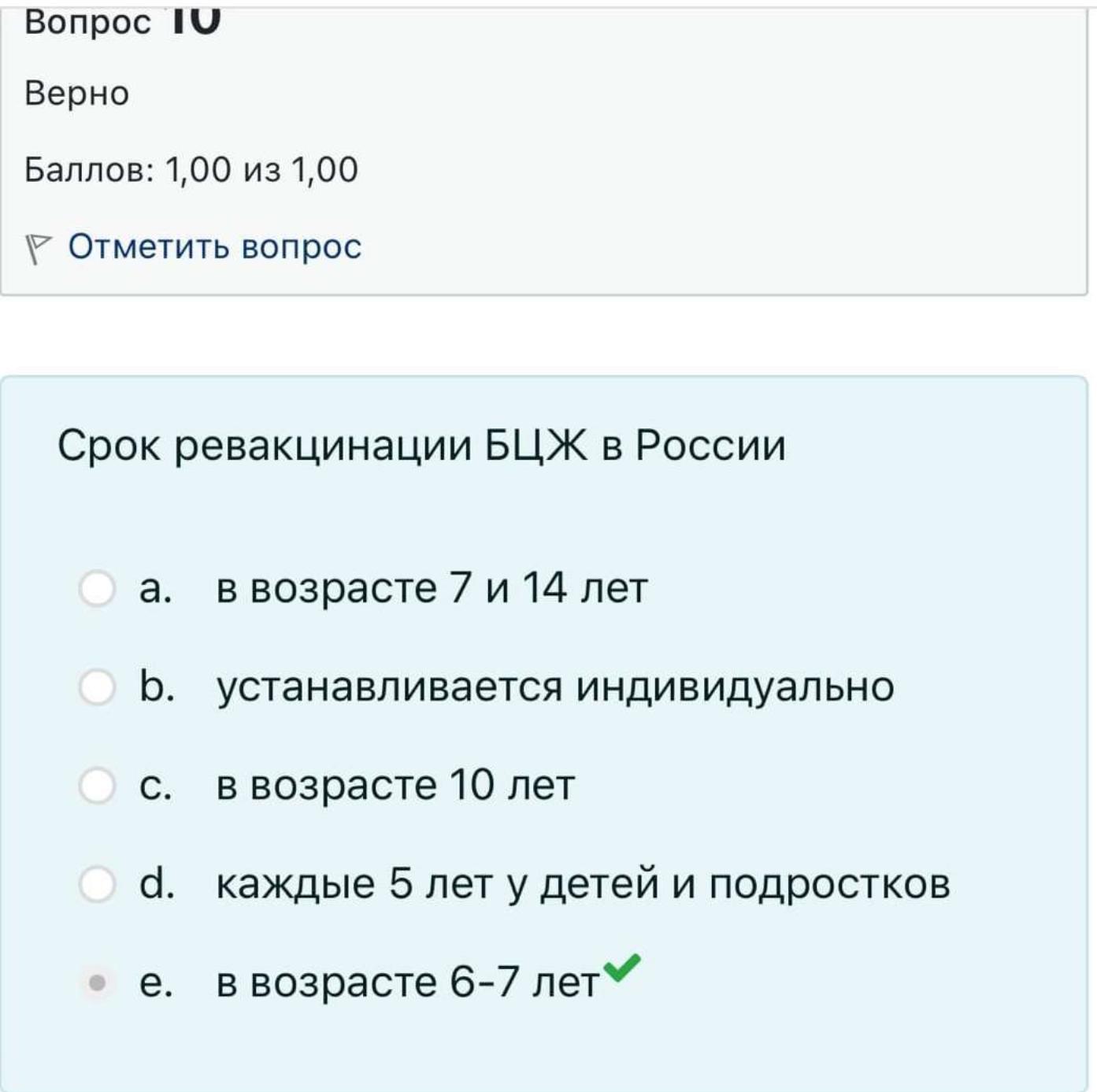Screen dimensions: 1097x1092
Task: Click answer text в возрасте 6-7 лет
Action: tap(408, 983)
